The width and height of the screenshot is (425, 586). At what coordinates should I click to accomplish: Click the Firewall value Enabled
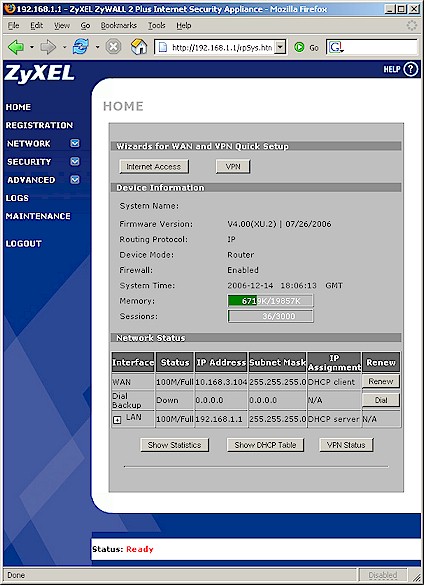[x=243, y=270]
